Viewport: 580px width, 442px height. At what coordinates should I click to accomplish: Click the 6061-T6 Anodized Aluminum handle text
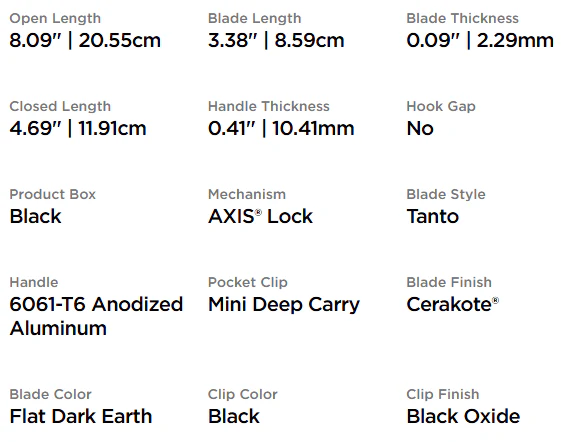[x=96, y=316]
